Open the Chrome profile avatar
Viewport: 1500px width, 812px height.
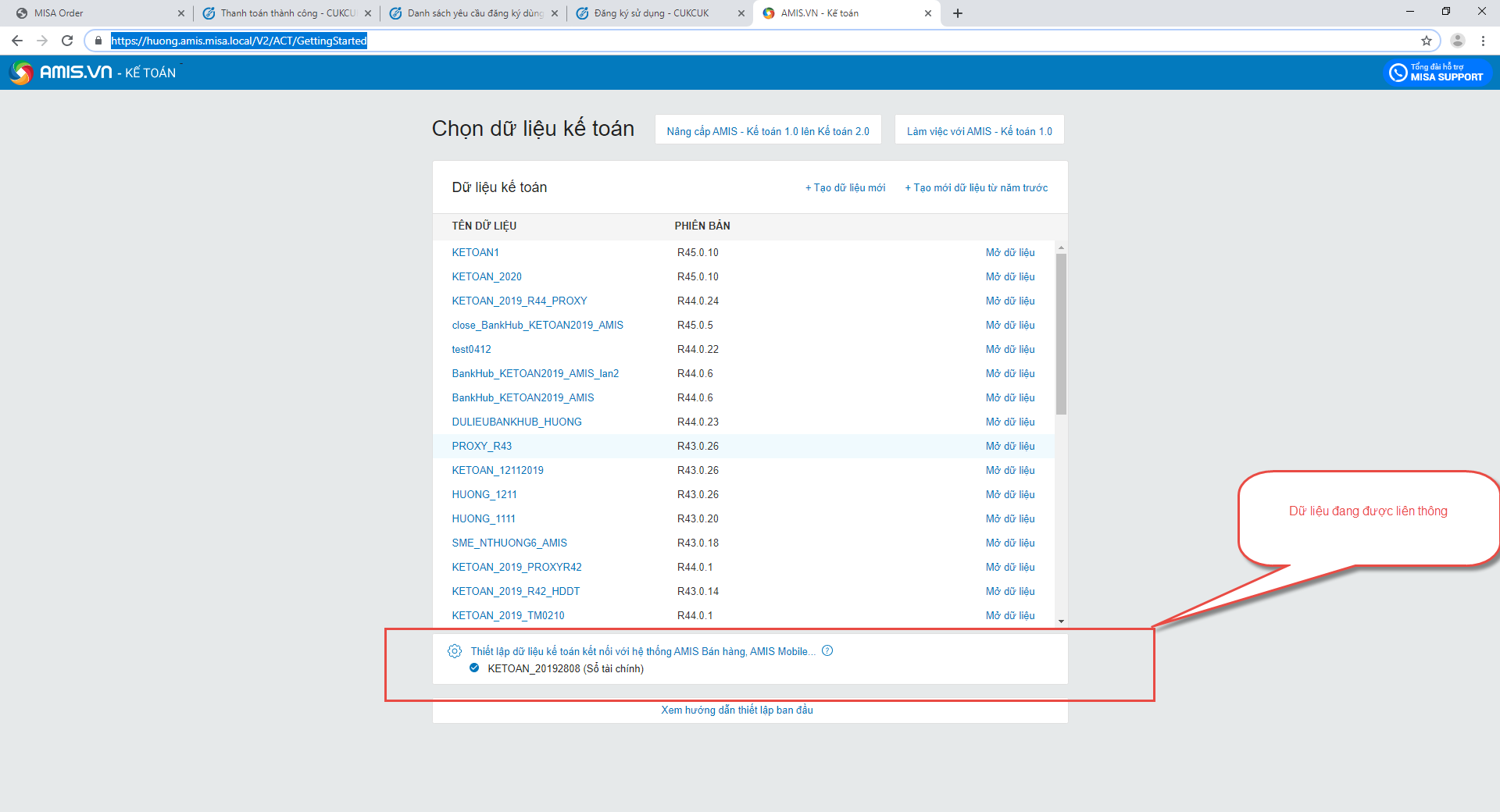tap(1458, 41)
